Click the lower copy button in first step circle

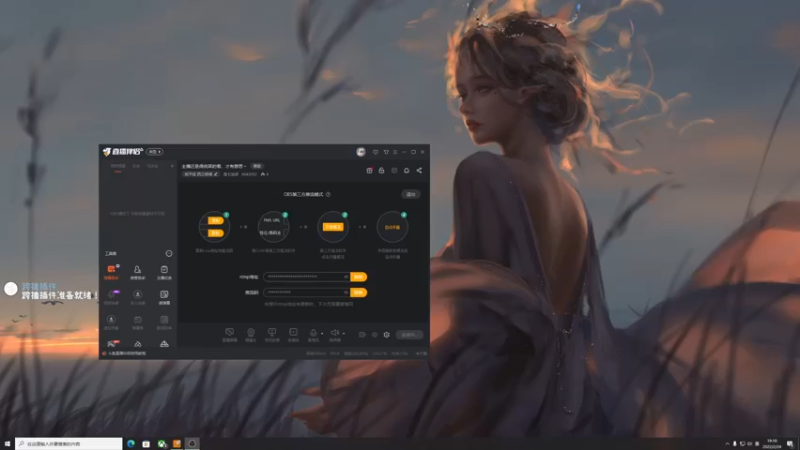coord(215,233)
